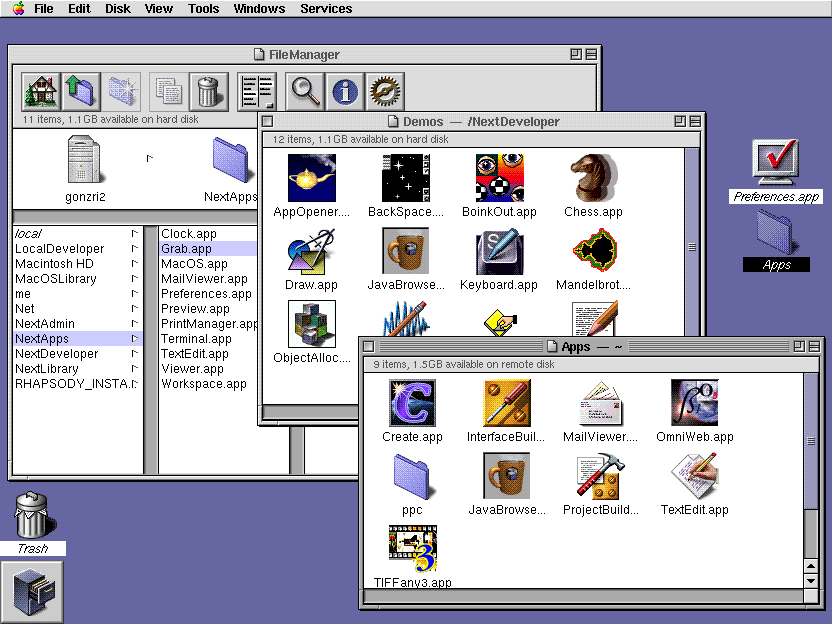832x624 pixels.
Task: Open InterfaceBuilder in the Apps window
Action: point(506,404)
